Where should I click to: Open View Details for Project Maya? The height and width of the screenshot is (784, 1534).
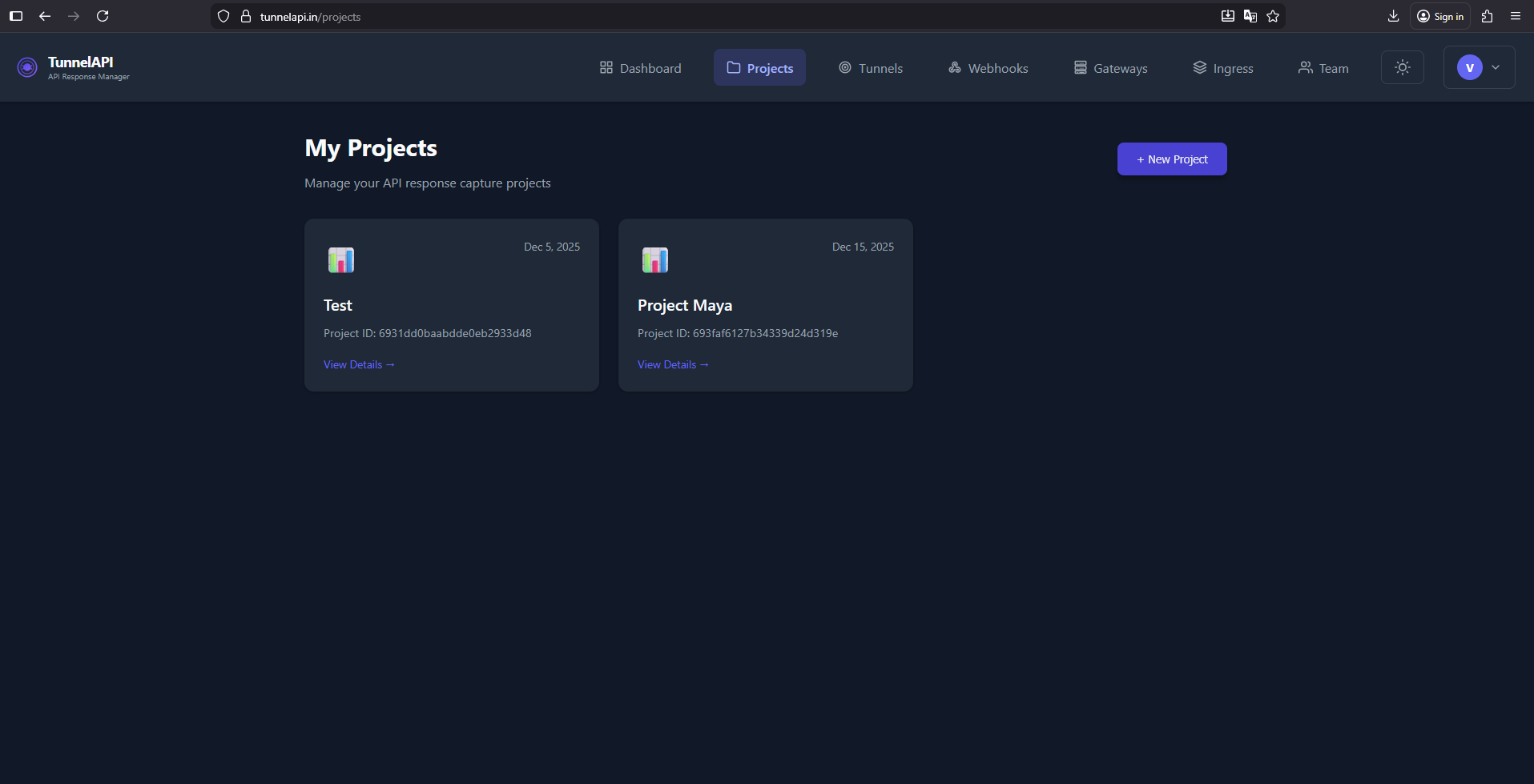pos(673,364)
